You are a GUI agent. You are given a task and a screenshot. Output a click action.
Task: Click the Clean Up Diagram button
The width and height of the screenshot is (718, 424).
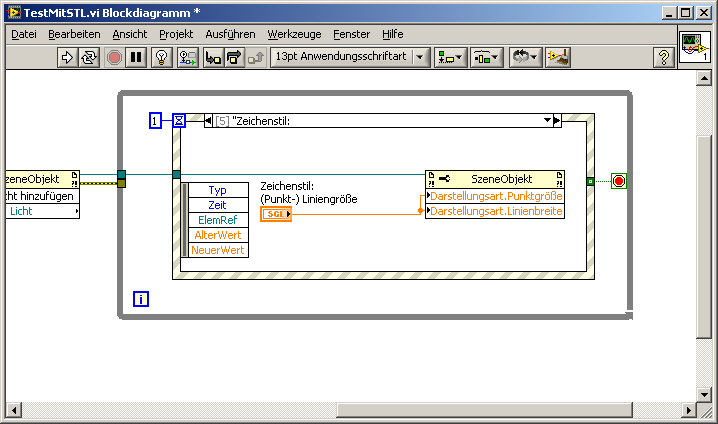coord(558,58)
